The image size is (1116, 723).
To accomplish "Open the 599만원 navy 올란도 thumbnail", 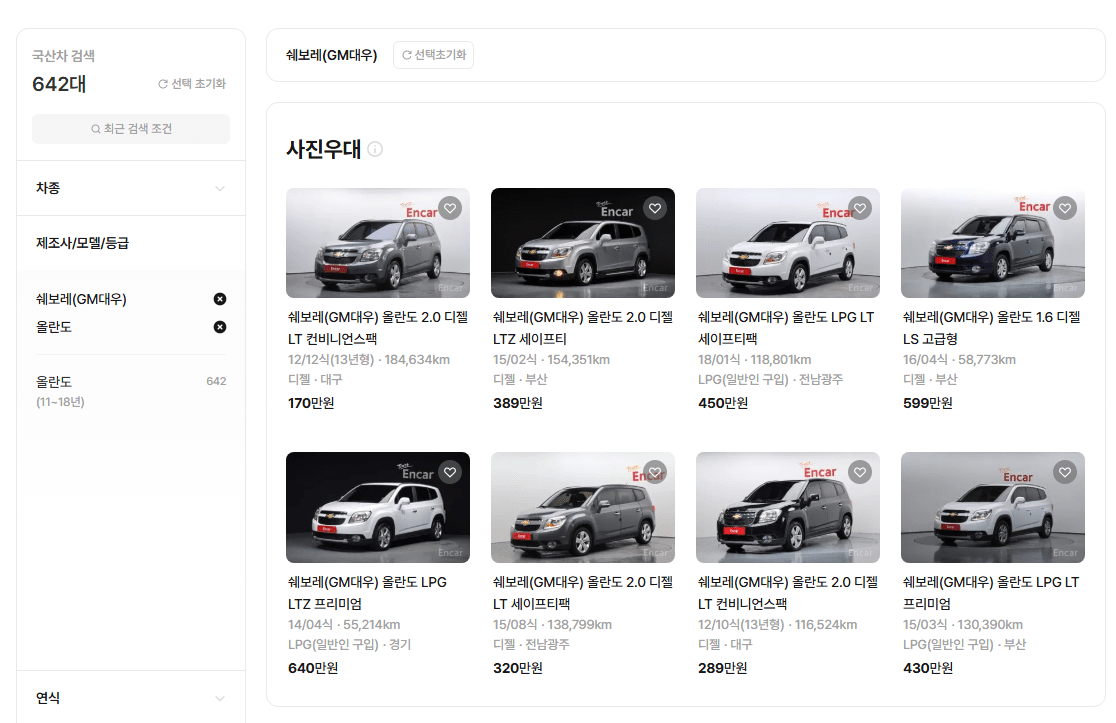I will (x=993, y=243).
